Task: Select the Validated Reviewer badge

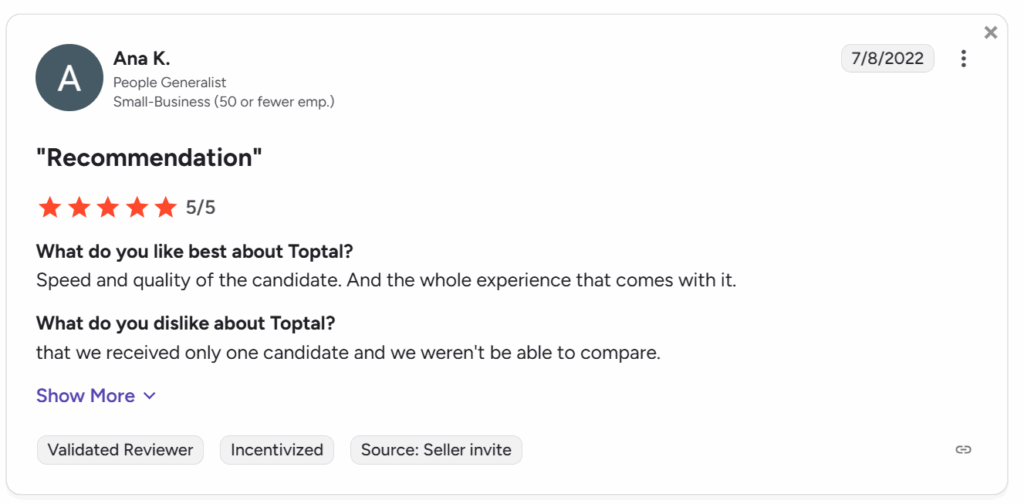Action: click(120, 450)
